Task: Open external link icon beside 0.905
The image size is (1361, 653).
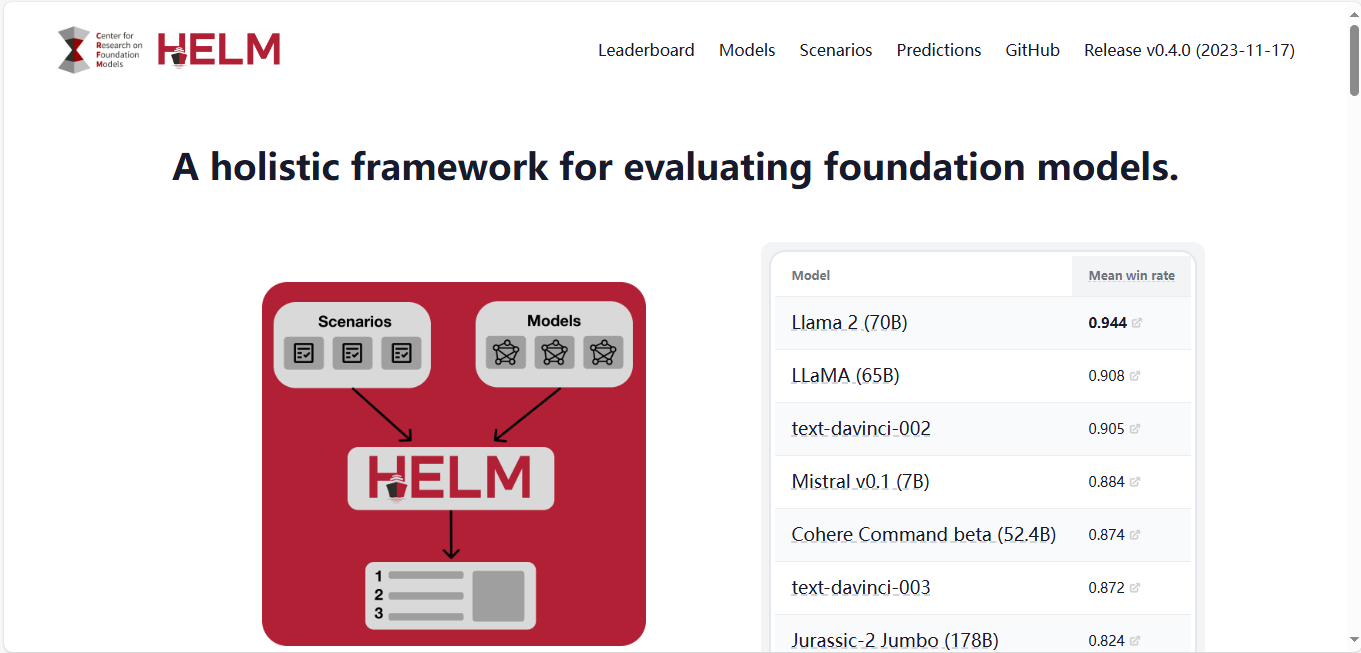Action: [1134, 429]
